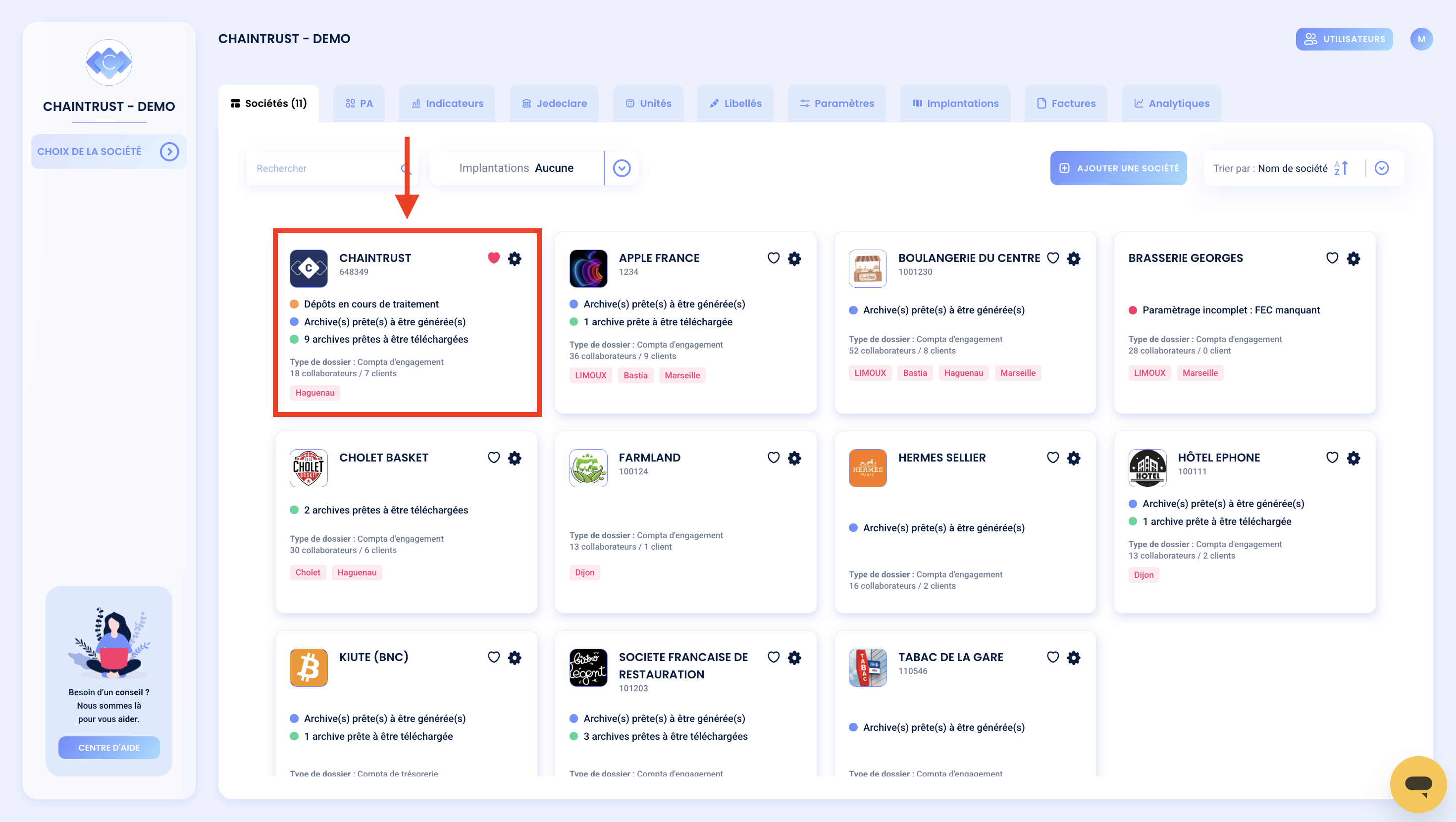Open the yellow chat widget
1456x822 pixels.
tap(1418, 784)
